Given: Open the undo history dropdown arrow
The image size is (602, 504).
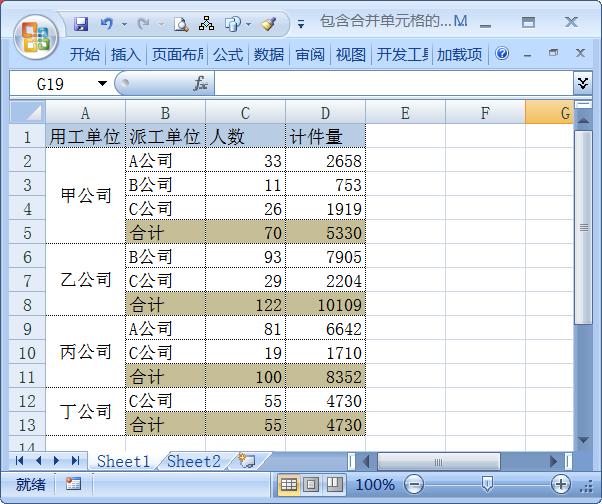Looking at the screenshot, I should click(x=124, y=24).
